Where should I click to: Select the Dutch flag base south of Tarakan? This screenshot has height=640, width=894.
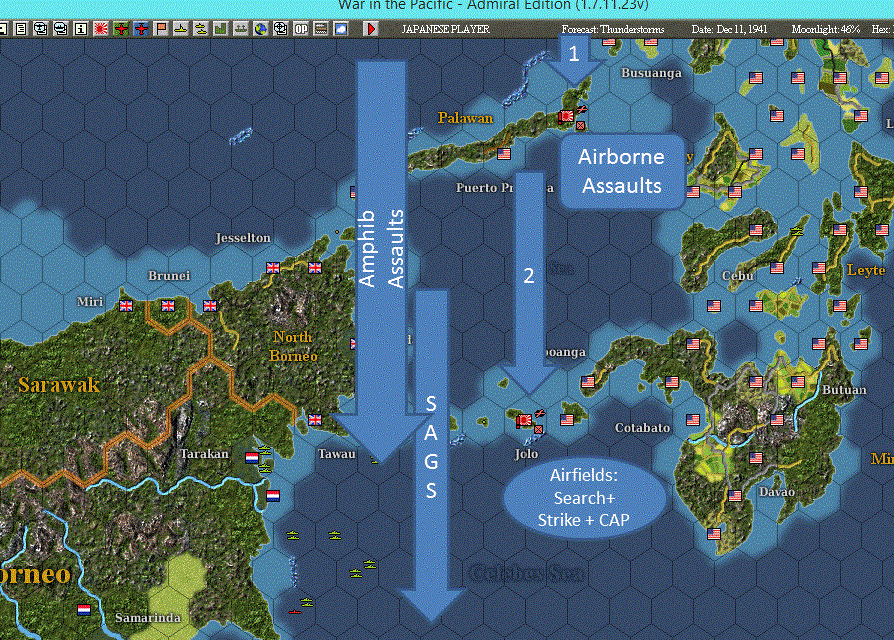pyautogui.click(x=273, y=496)
